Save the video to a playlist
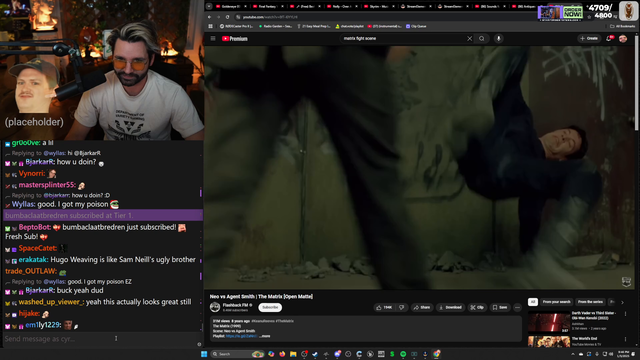The width and height of the screenshot is (640, 360). tap(500, 307)
